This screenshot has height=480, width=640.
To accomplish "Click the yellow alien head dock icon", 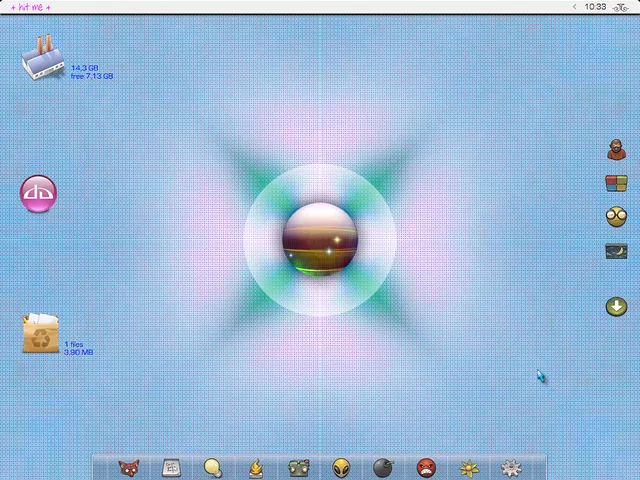I will point(341,467).
